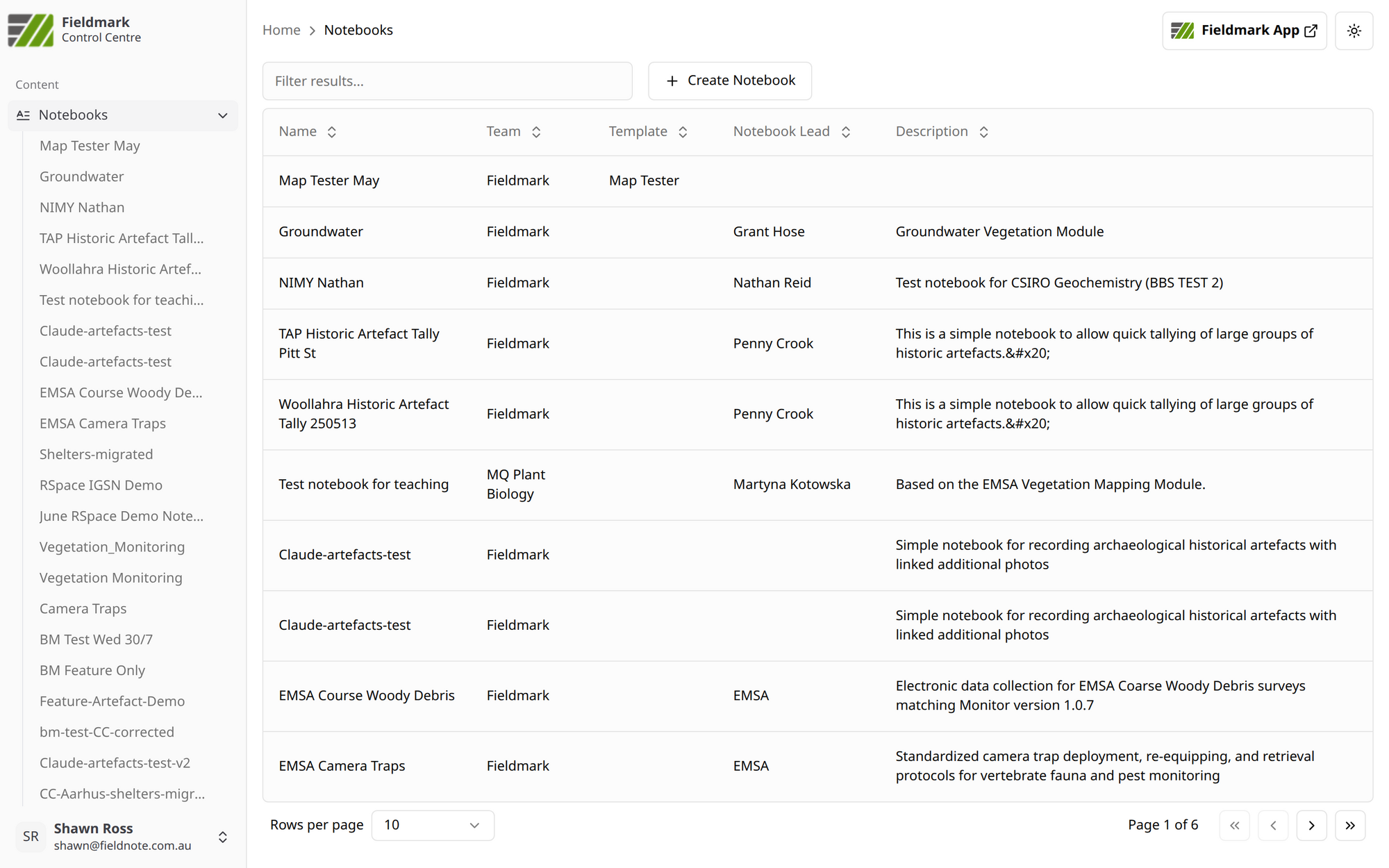Open the Fieldmark App external link
Image resolution: width=1389 pixels, height=868 pixels.
[x=1243, y=31]
